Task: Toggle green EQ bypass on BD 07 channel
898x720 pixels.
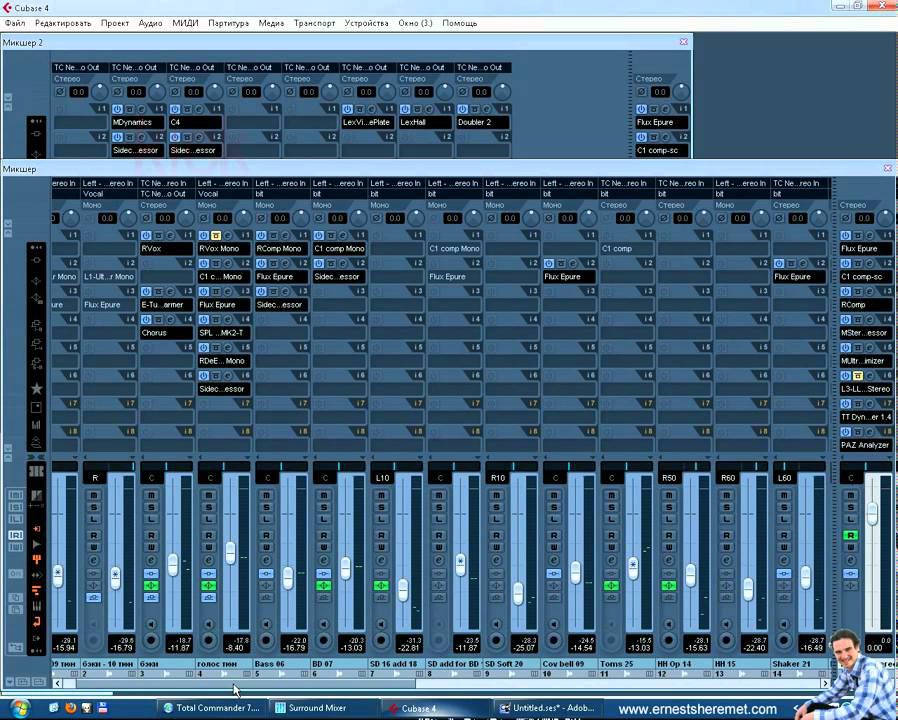Action: click(x=324, y=585)
